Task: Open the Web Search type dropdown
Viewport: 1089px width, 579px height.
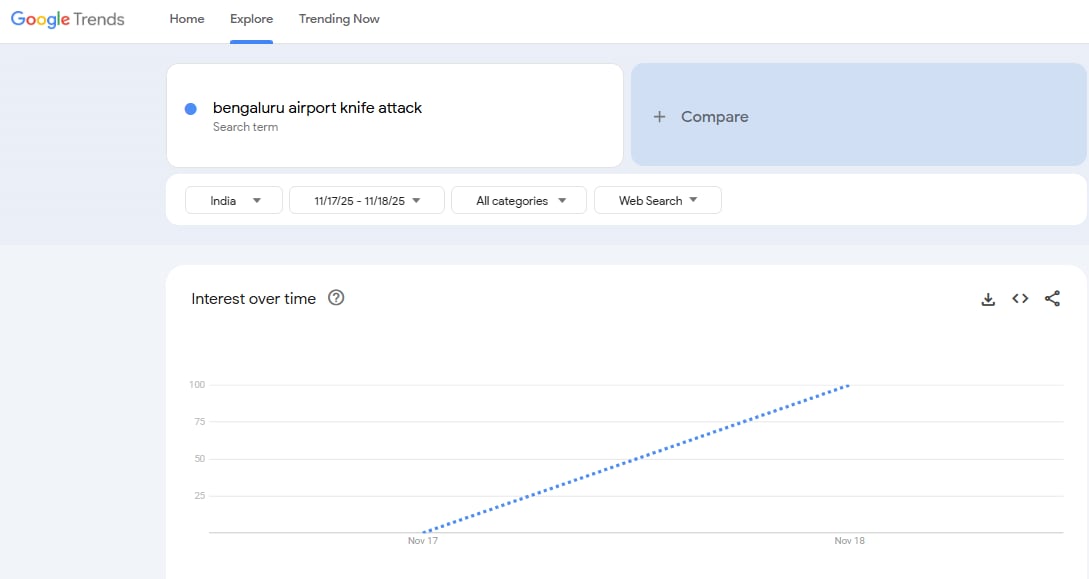Action: 658,201
